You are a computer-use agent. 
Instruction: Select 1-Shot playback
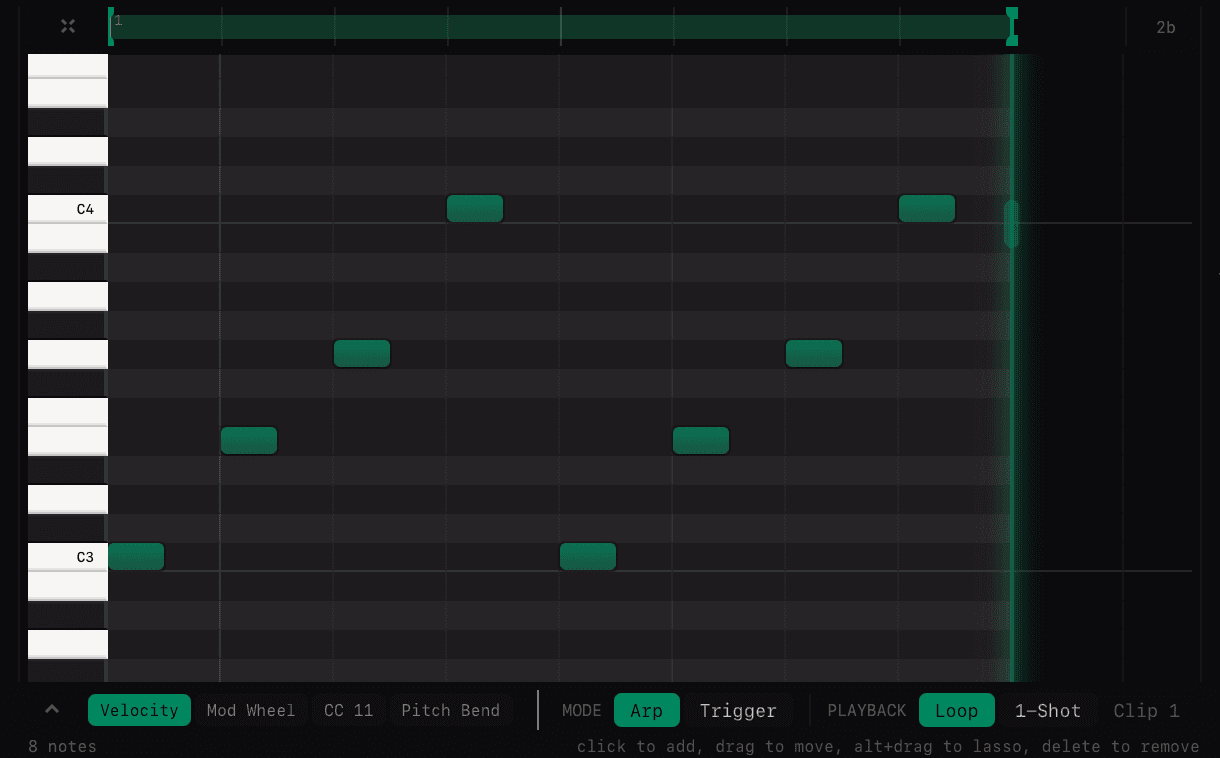(x=1048, y=710)
